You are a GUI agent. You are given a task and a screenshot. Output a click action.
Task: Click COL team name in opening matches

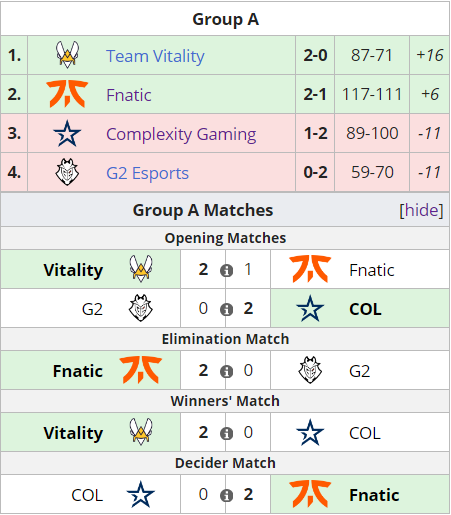tap(365, 309)
